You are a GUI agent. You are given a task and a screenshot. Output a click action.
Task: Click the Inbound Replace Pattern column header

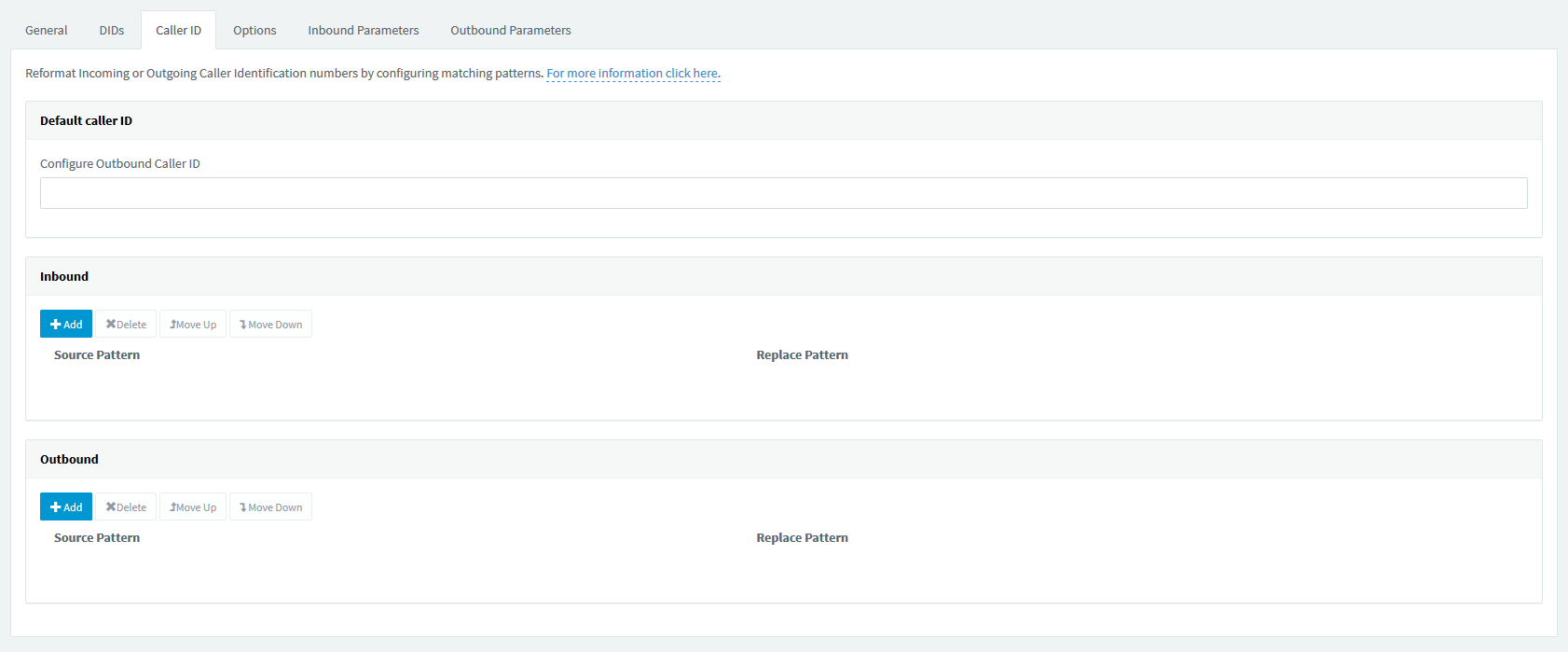pyautogui.click(x=802, y=354)
